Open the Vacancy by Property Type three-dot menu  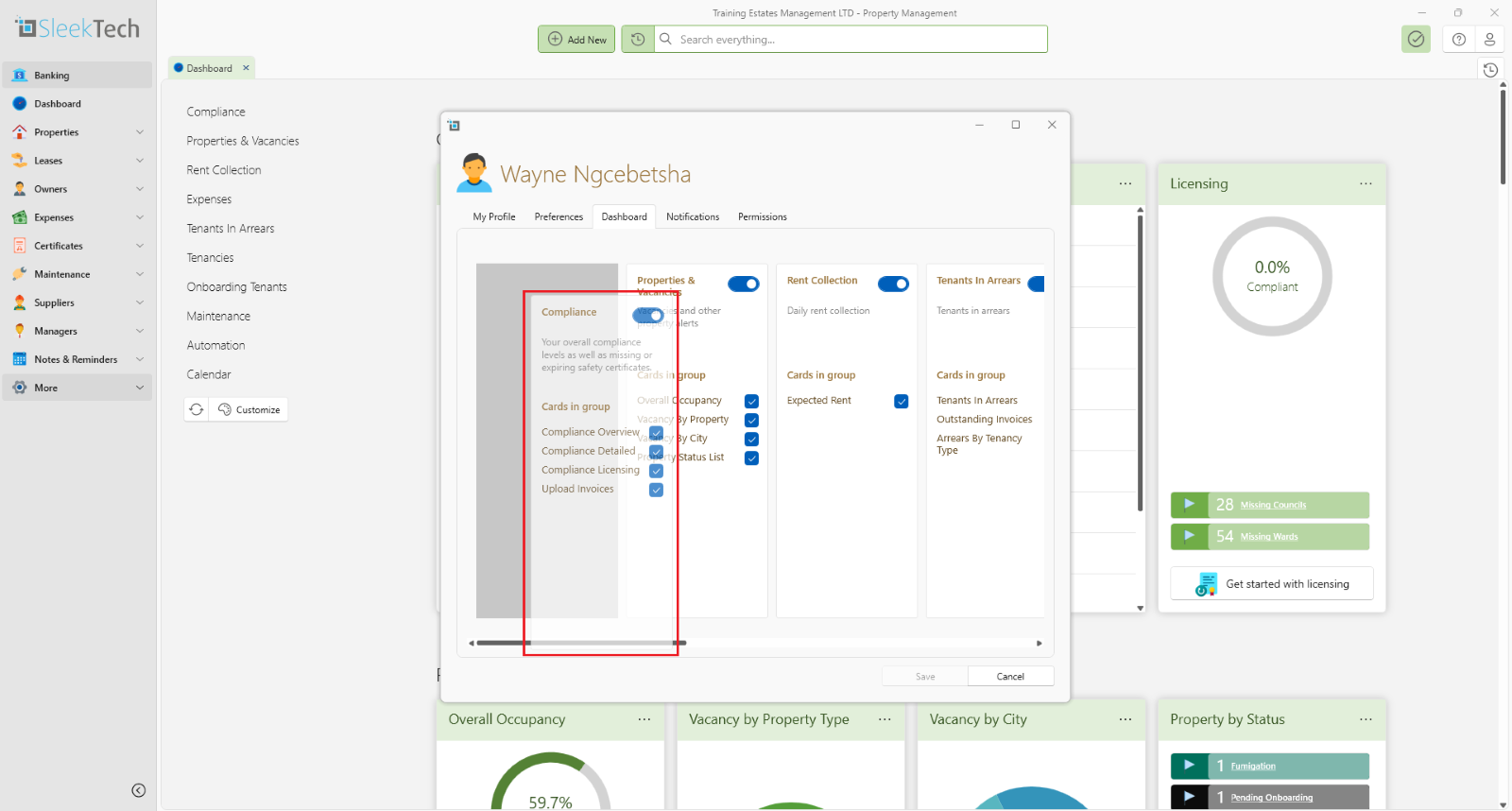[x=885, y=719]
